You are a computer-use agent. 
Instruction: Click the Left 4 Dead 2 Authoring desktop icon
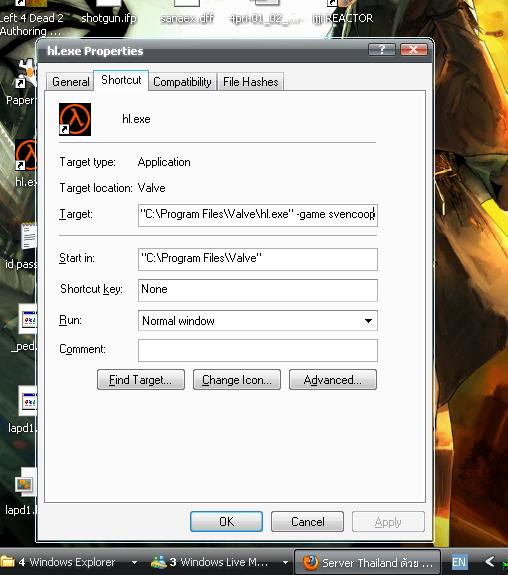pyautogui.click(x=31, y=18)
